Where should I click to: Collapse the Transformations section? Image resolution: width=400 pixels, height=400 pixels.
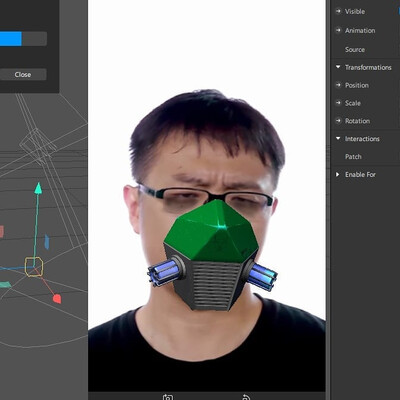tap(338, 67)
